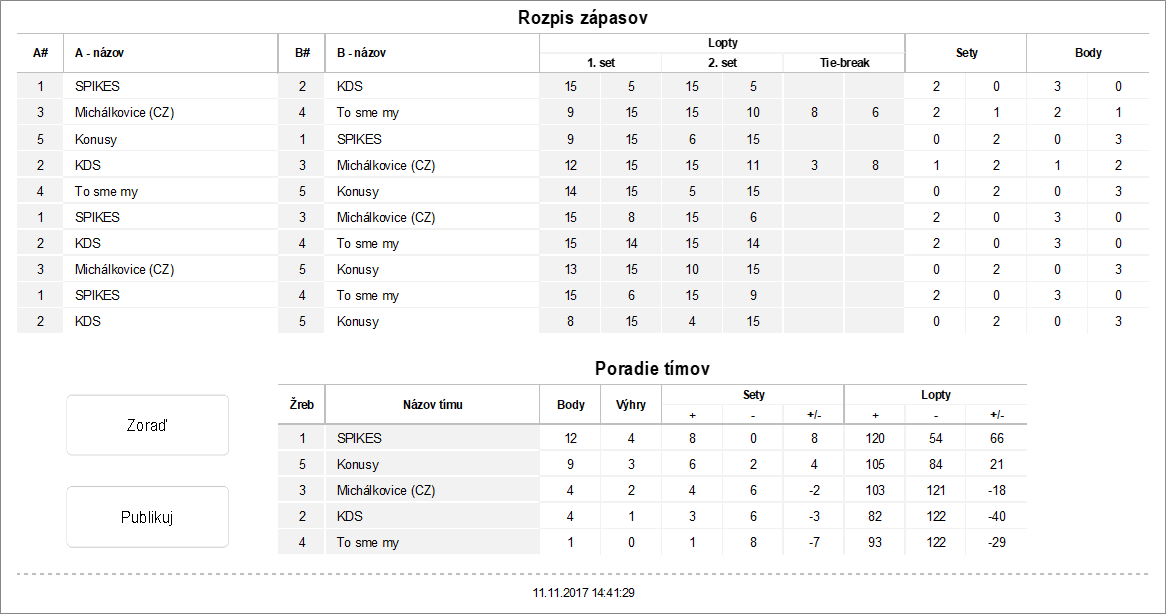The image size is (1166, 614).
Task: Click the Sety header in match schedule
Action: pos(965,53)
